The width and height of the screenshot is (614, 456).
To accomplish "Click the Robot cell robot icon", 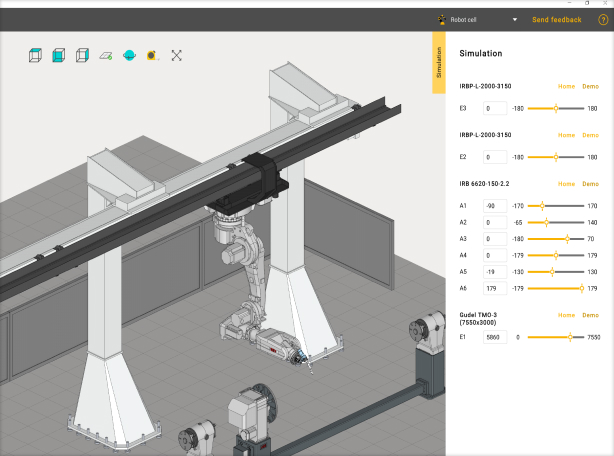I will point(441,19).
